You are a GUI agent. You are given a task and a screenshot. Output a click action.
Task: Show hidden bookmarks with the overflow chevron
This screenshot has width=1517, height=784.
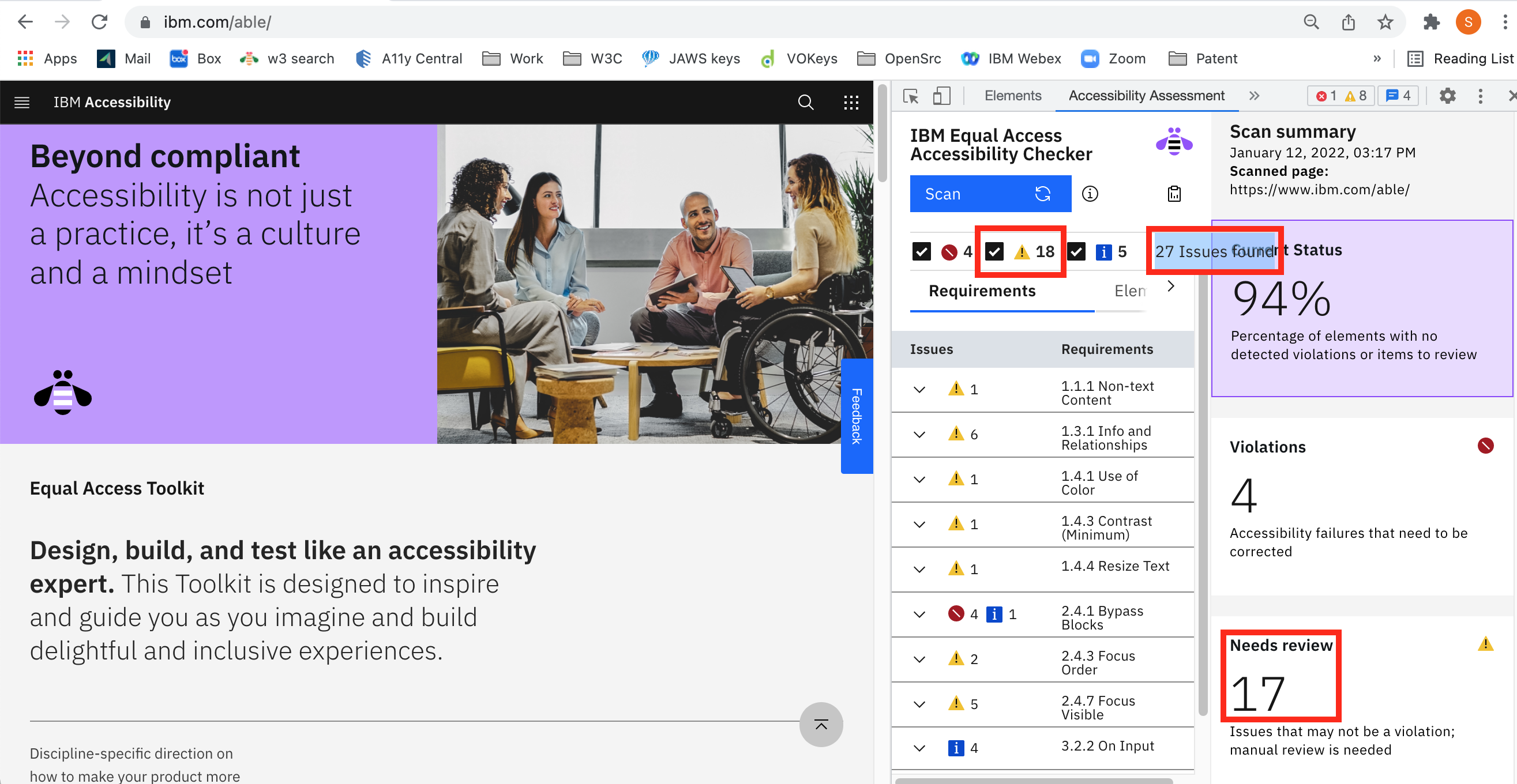pos(1377,59)
